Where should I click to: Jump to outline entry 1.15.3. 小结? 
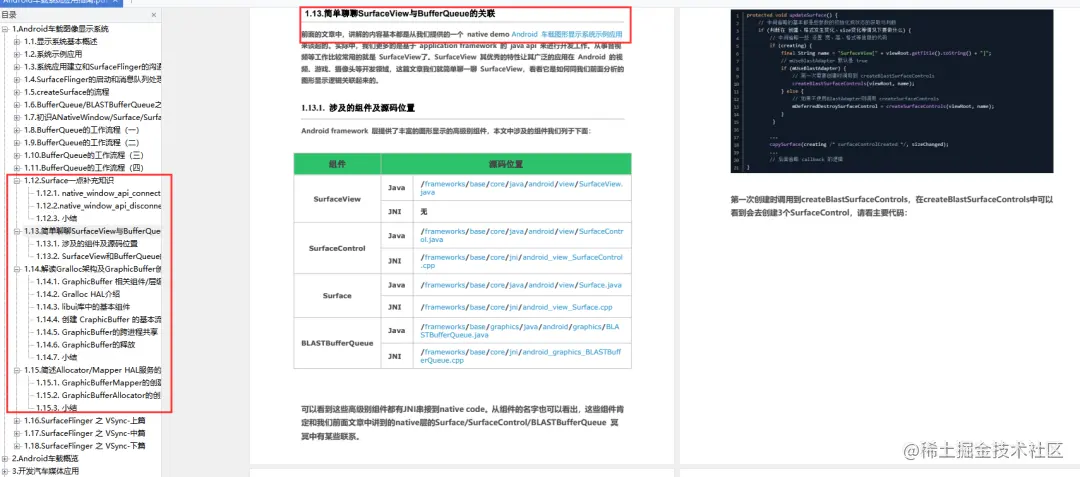56,407
